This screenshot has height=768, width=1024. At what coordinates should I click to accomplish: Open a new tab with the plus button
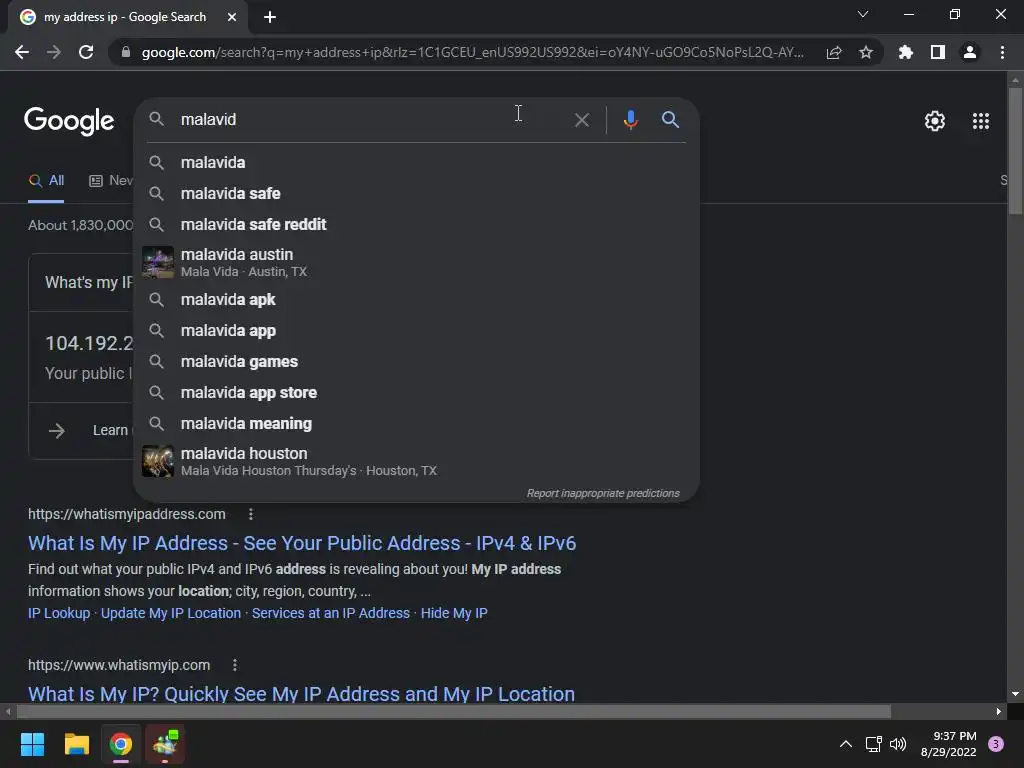(270, 17)
